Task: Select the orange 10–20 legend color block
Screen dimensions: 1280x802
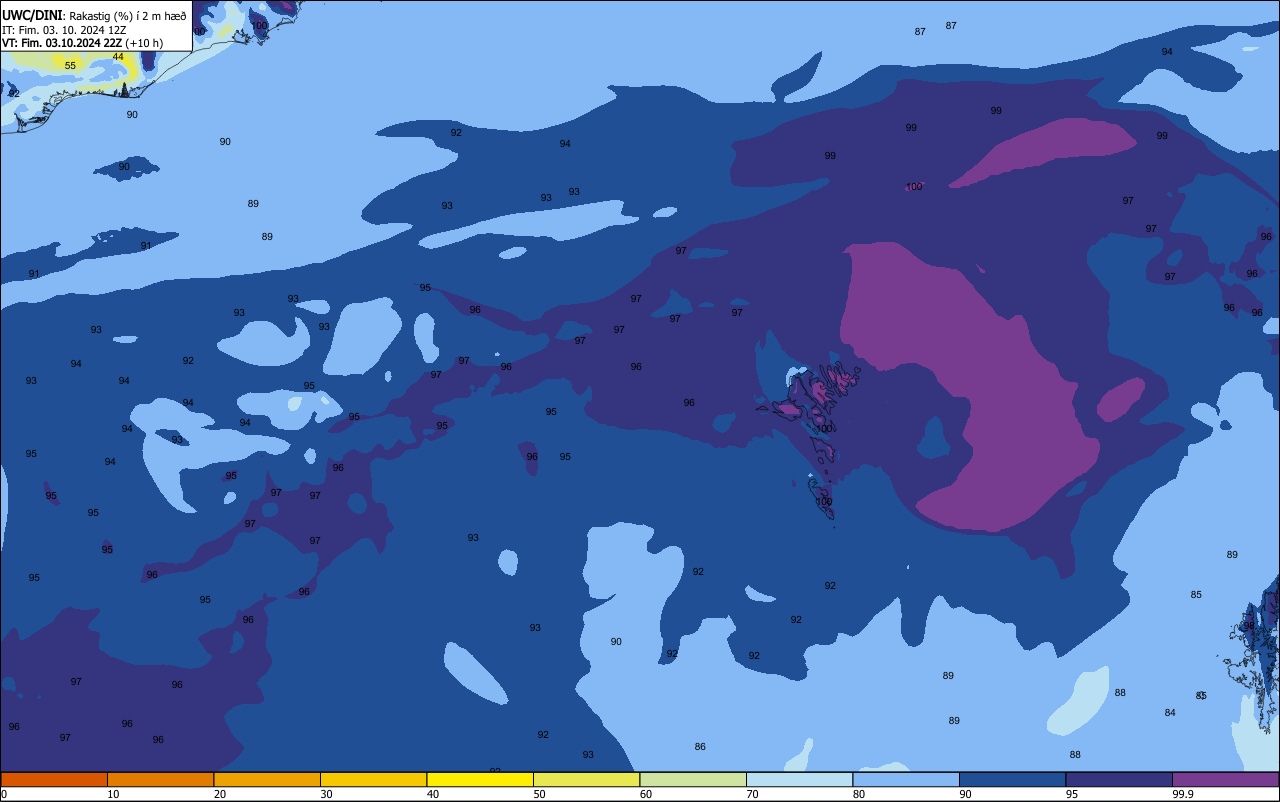Action: click(x=160, y=779)
